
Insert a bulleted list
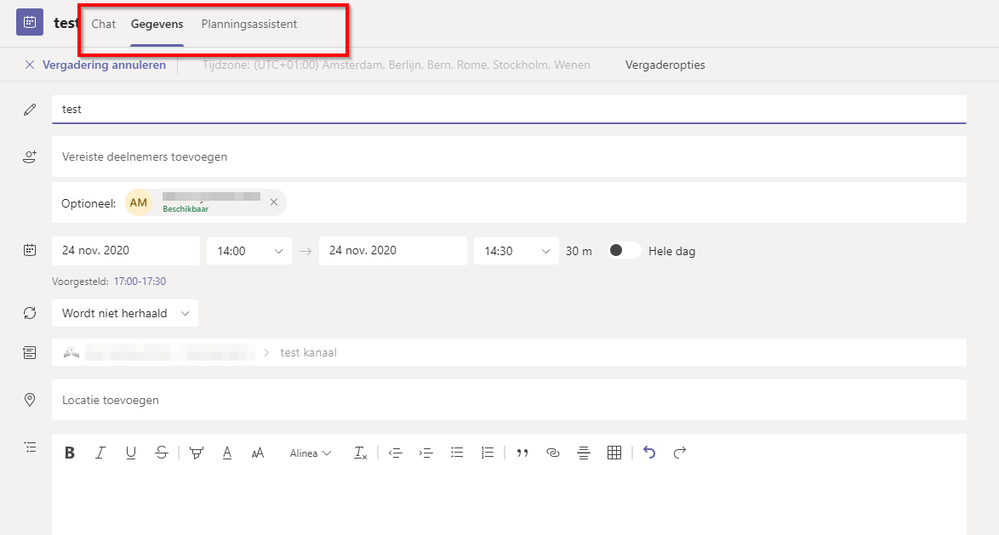coord(457,453)
